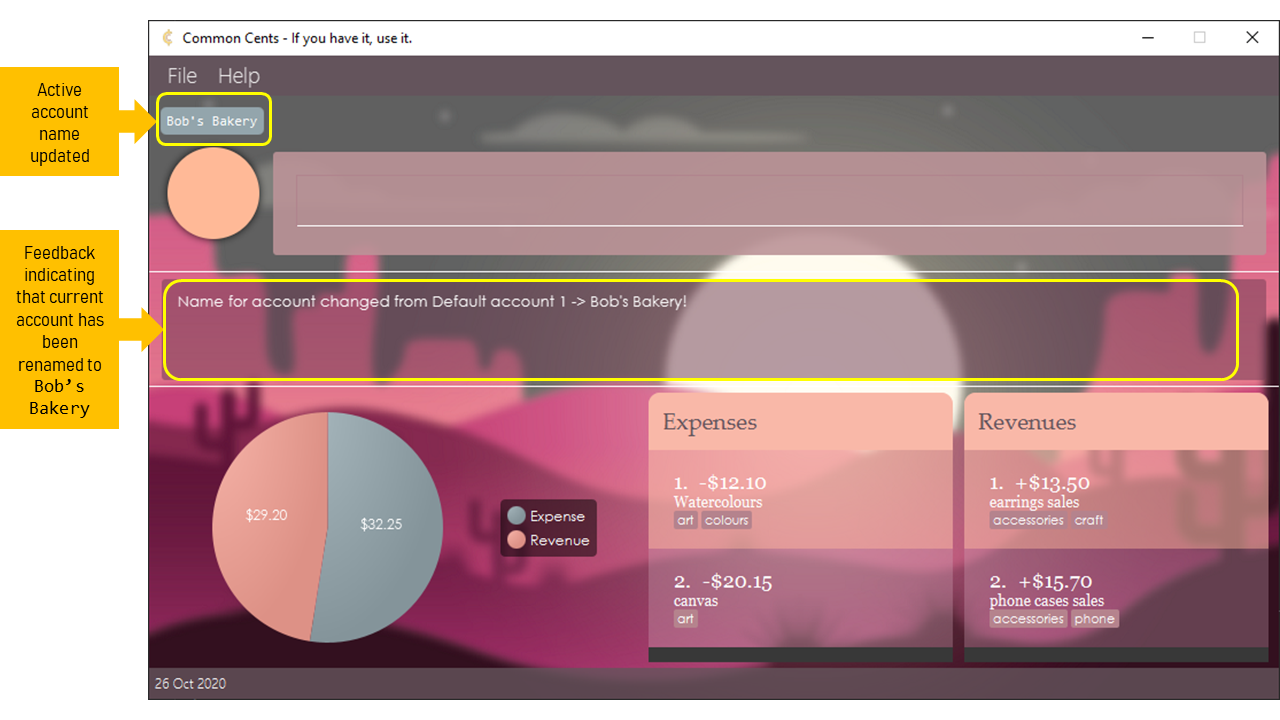Select the canvas expense entry
Image resolution: width=1280 pixels, height=720 pixels.
pyautogui.click(x=800, y=598)
